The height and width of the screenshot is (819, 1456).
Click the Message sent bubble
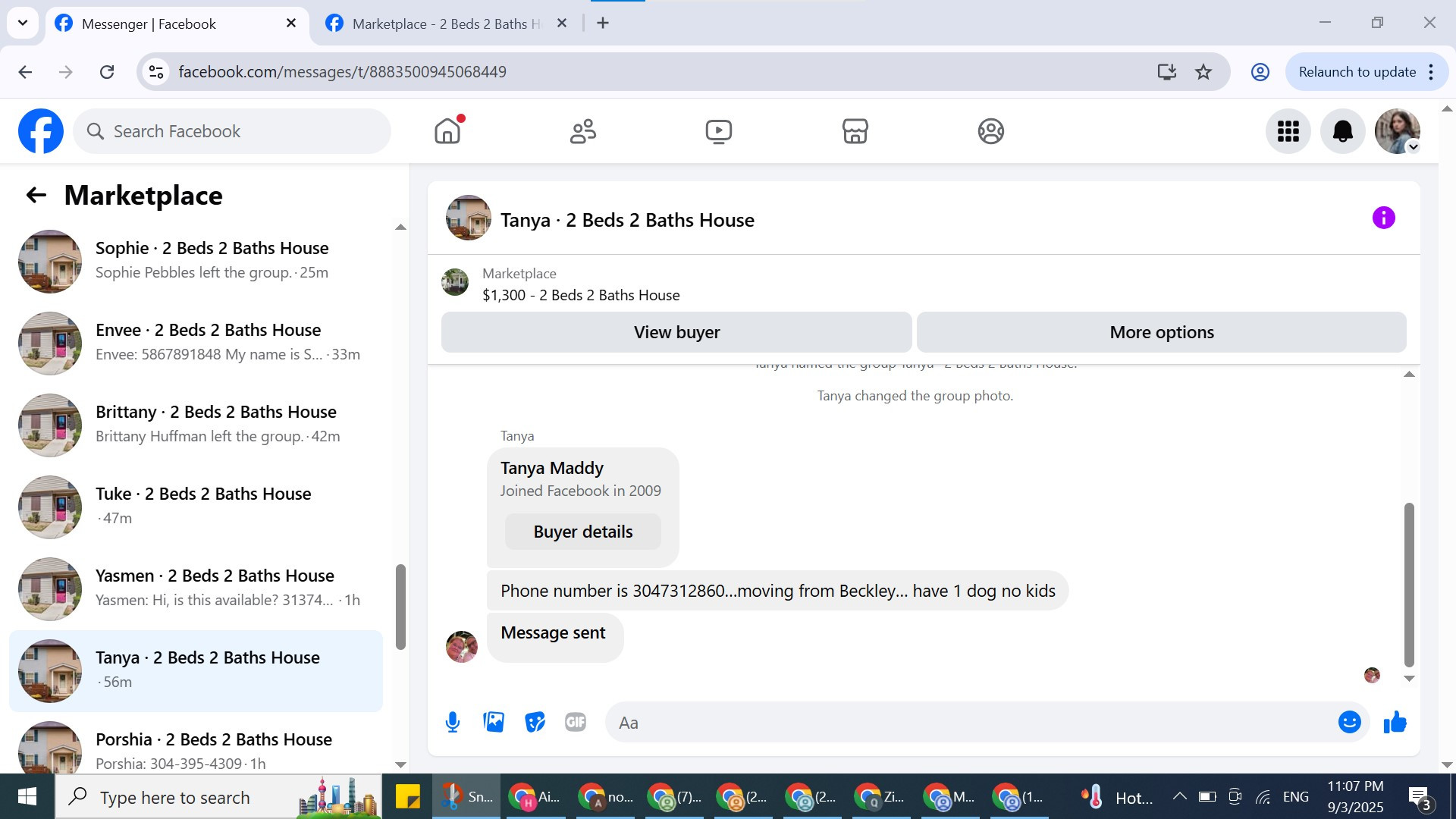(554, 637)
